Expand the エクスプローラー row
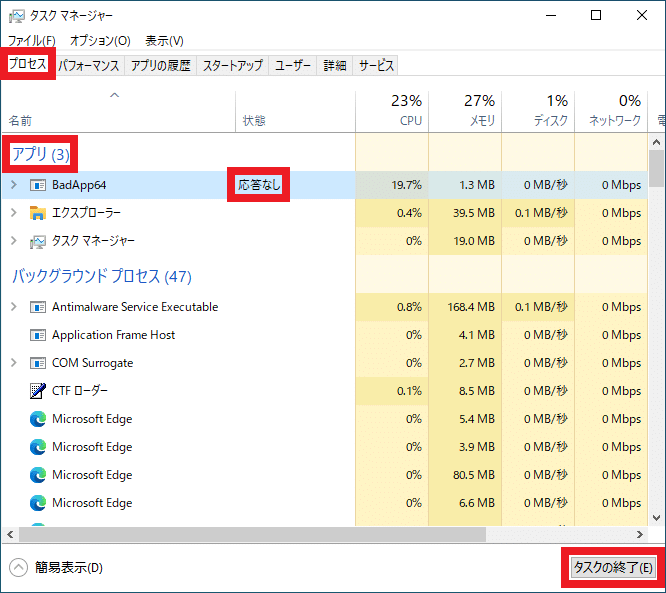Screen dimensions: 666x593 click(x=14, y=213)
